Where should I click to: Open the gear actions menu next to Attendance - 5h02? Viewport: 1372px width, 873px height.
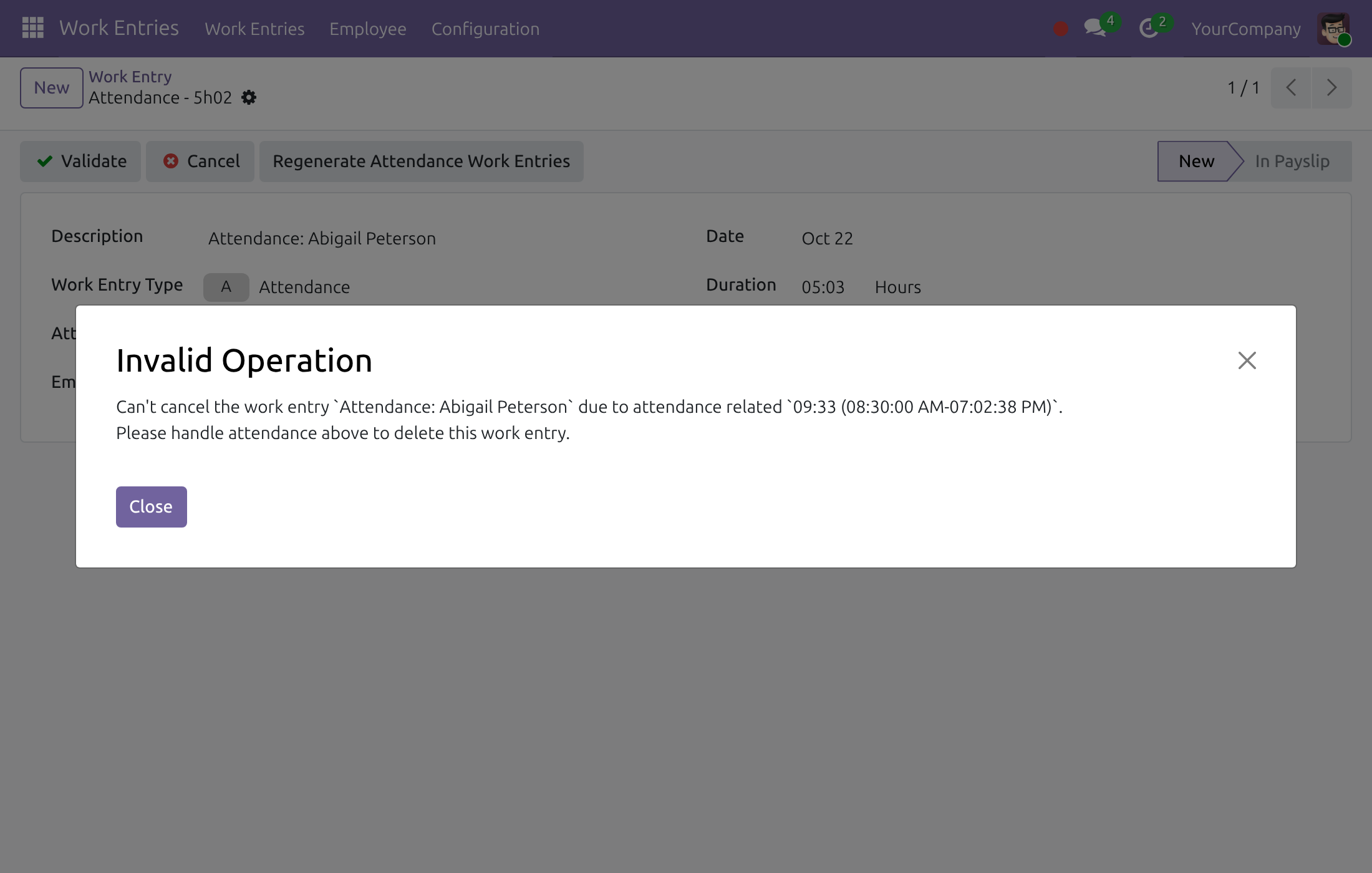[x=249, y=98]
